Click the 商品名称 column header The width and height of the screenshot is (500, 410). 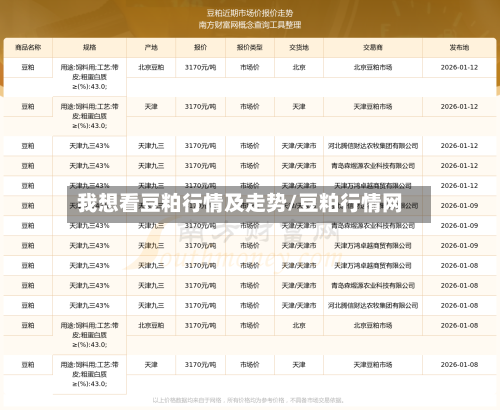click(28, 48)
